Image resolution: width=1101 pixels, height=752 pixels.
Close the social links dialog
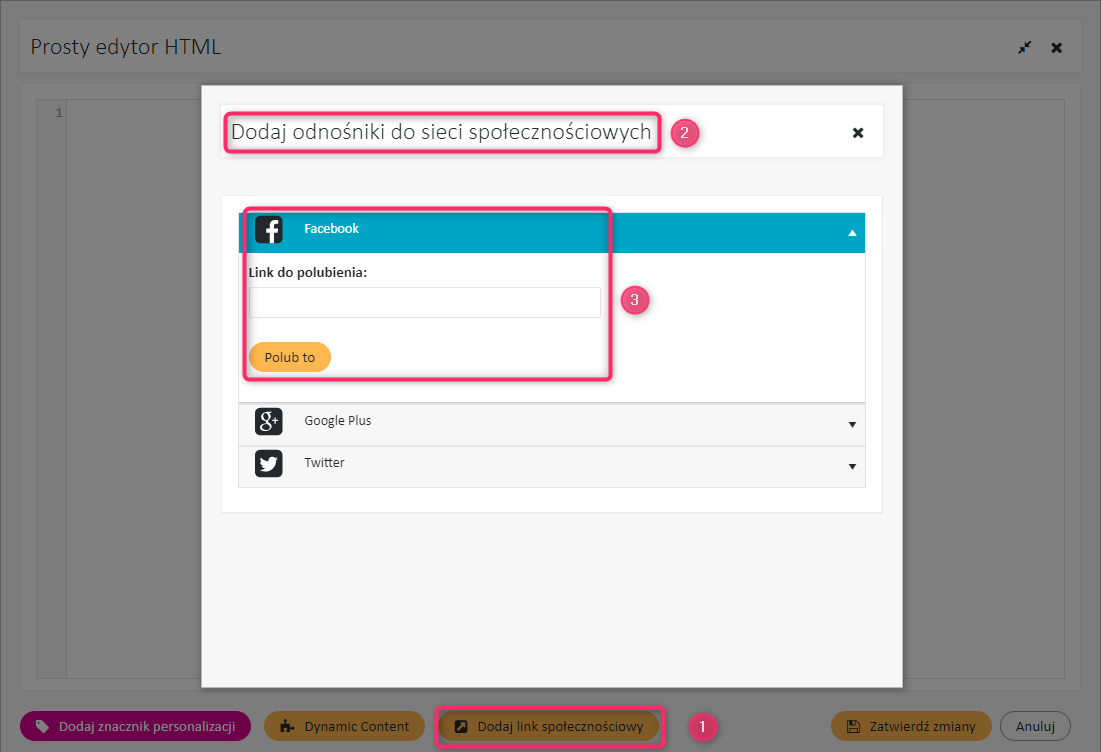(x=857, y=133)
